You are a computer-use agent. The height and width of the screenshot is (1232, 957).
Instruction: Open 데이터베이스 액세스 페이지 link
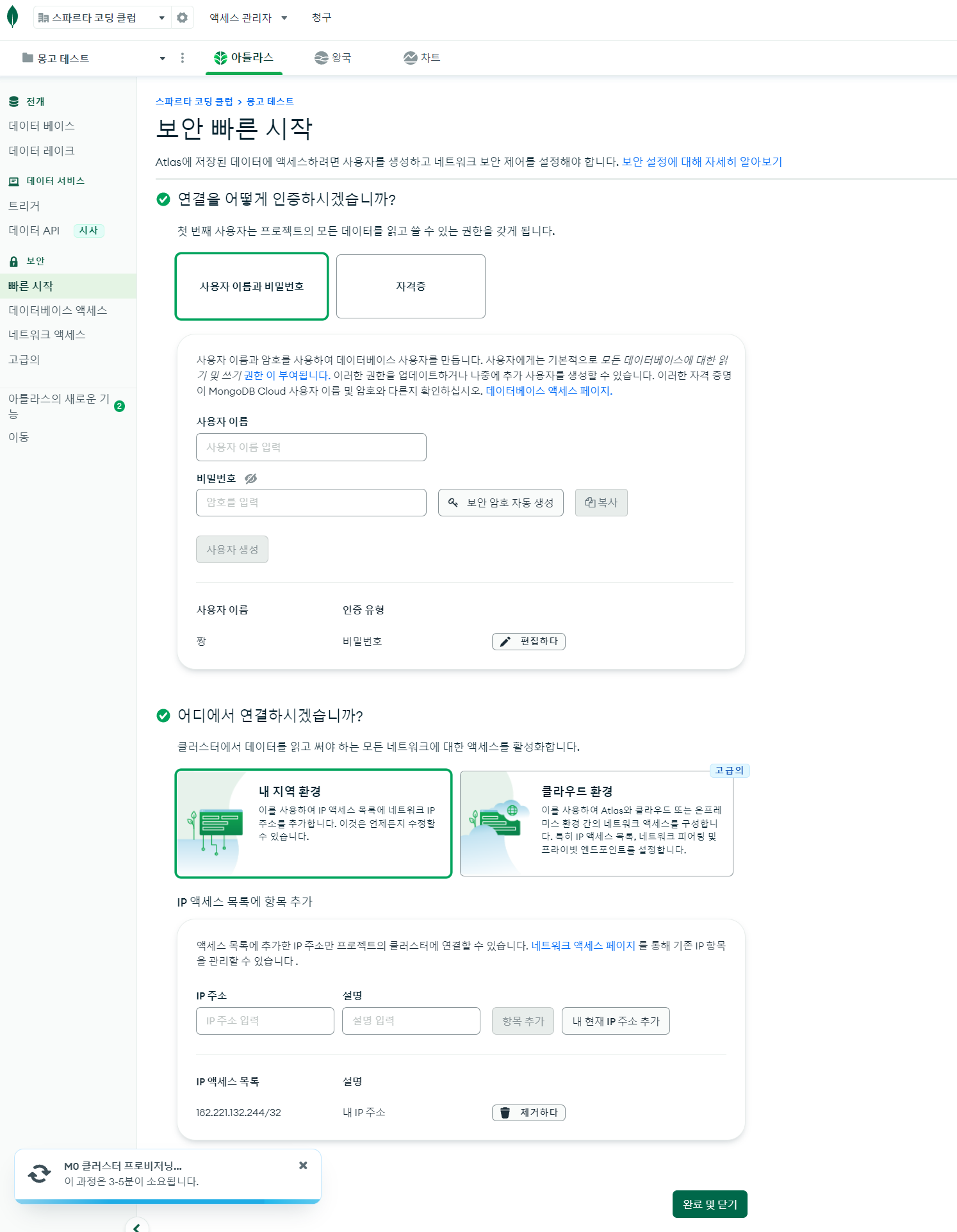click(x=549, y=391)
